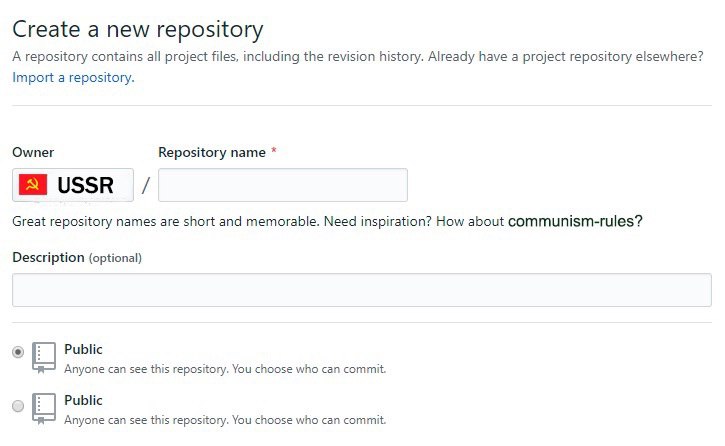Viewport: 725px width, 446px height.
Task: Click the Owner field label
Action: pyautogui.click(x=33, y=153)
